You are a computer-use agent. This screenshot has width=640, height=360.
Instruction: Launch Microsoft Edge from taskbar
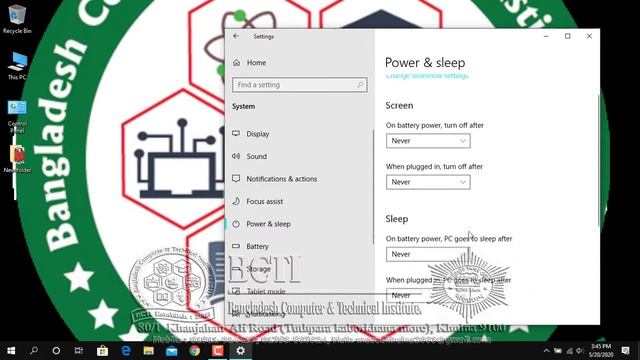point(126,351)
